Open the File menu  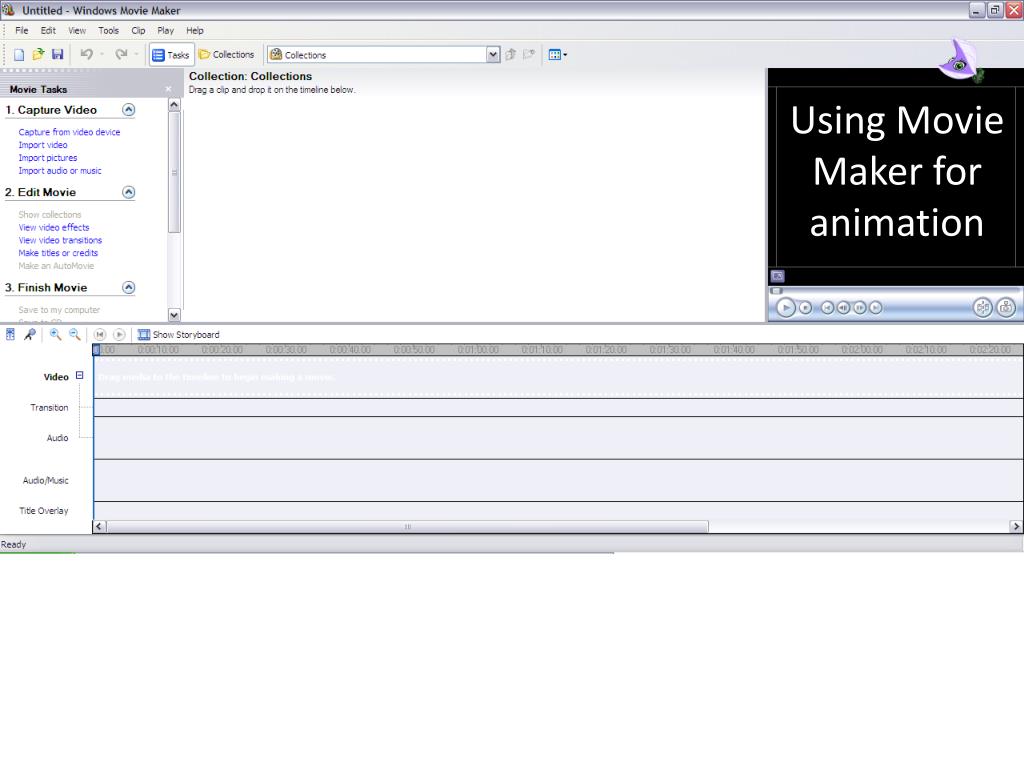click(22, 31)
